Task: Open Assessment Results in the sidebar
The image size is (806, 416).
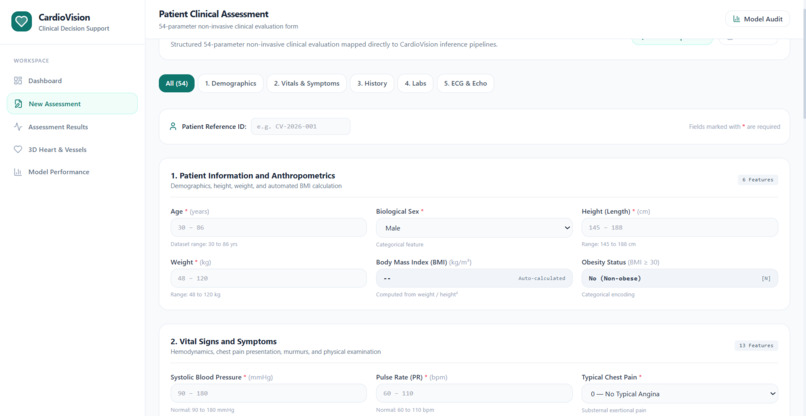Action: click(72, 127)
